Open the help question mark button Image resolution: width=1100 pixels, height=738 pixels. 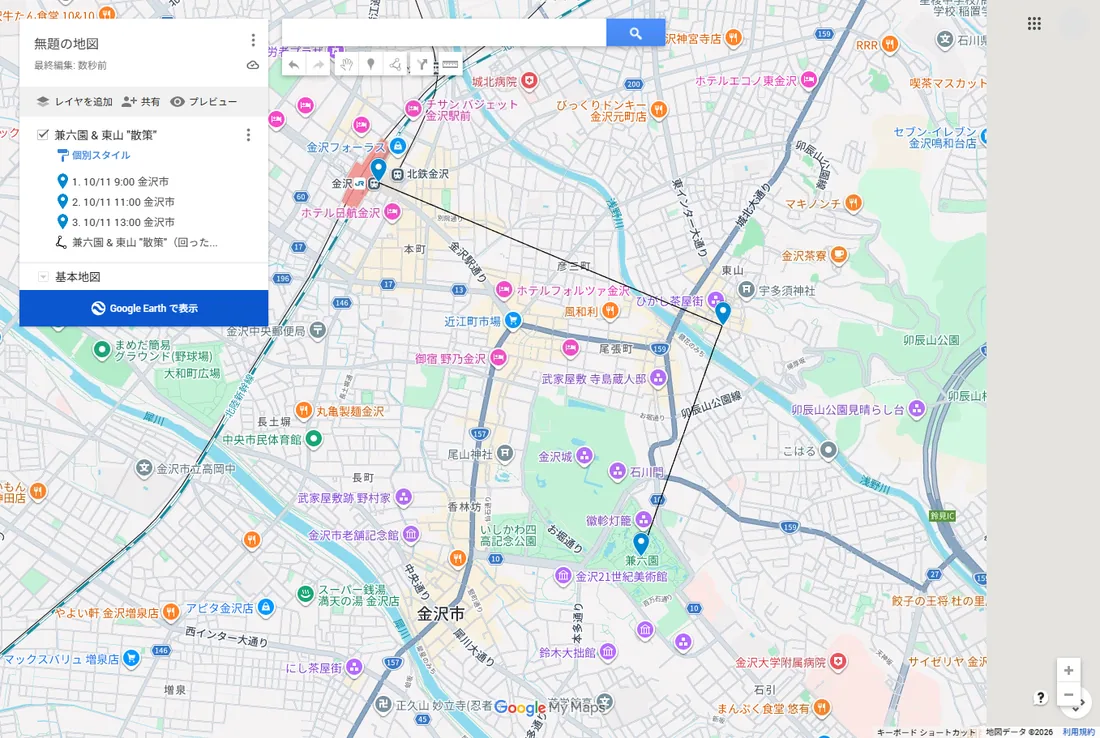tap(1040, 697)
